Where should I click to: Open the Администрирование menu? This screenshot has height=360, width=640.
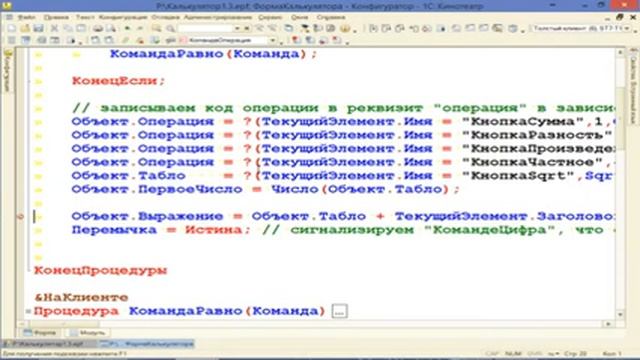tap(218, 17)
